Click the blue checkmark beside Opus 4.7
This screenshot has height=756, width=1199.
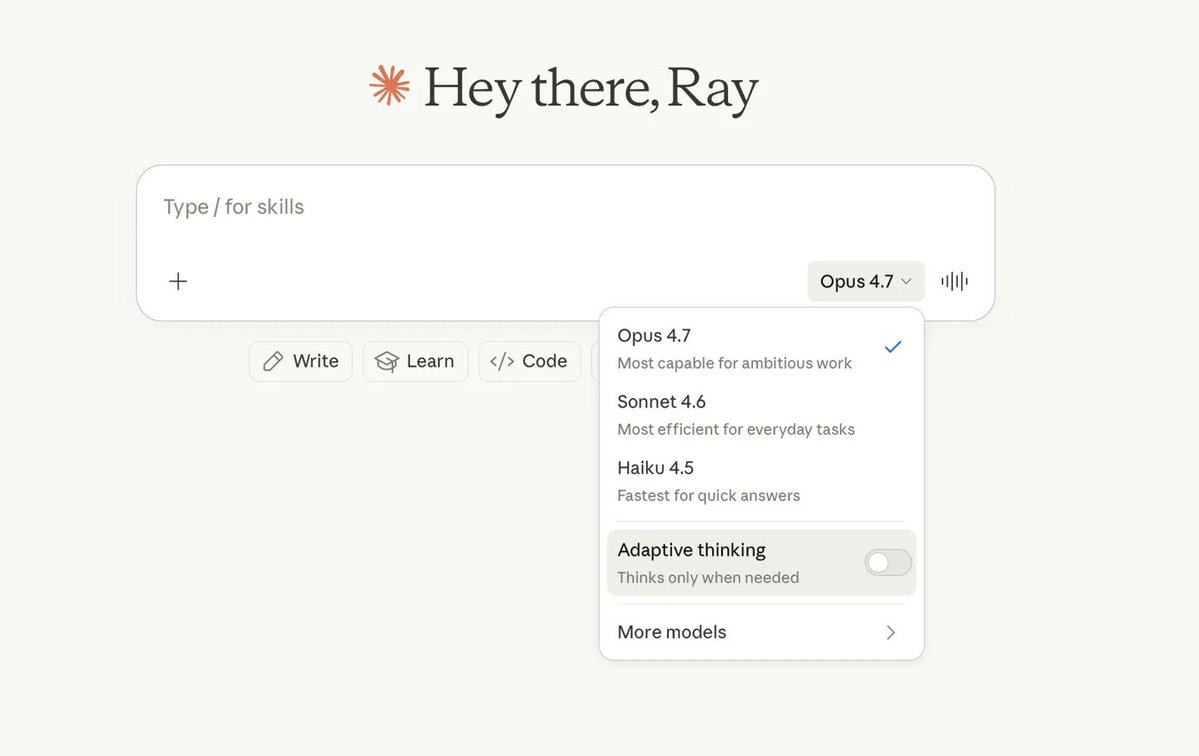tap(892, 347)
